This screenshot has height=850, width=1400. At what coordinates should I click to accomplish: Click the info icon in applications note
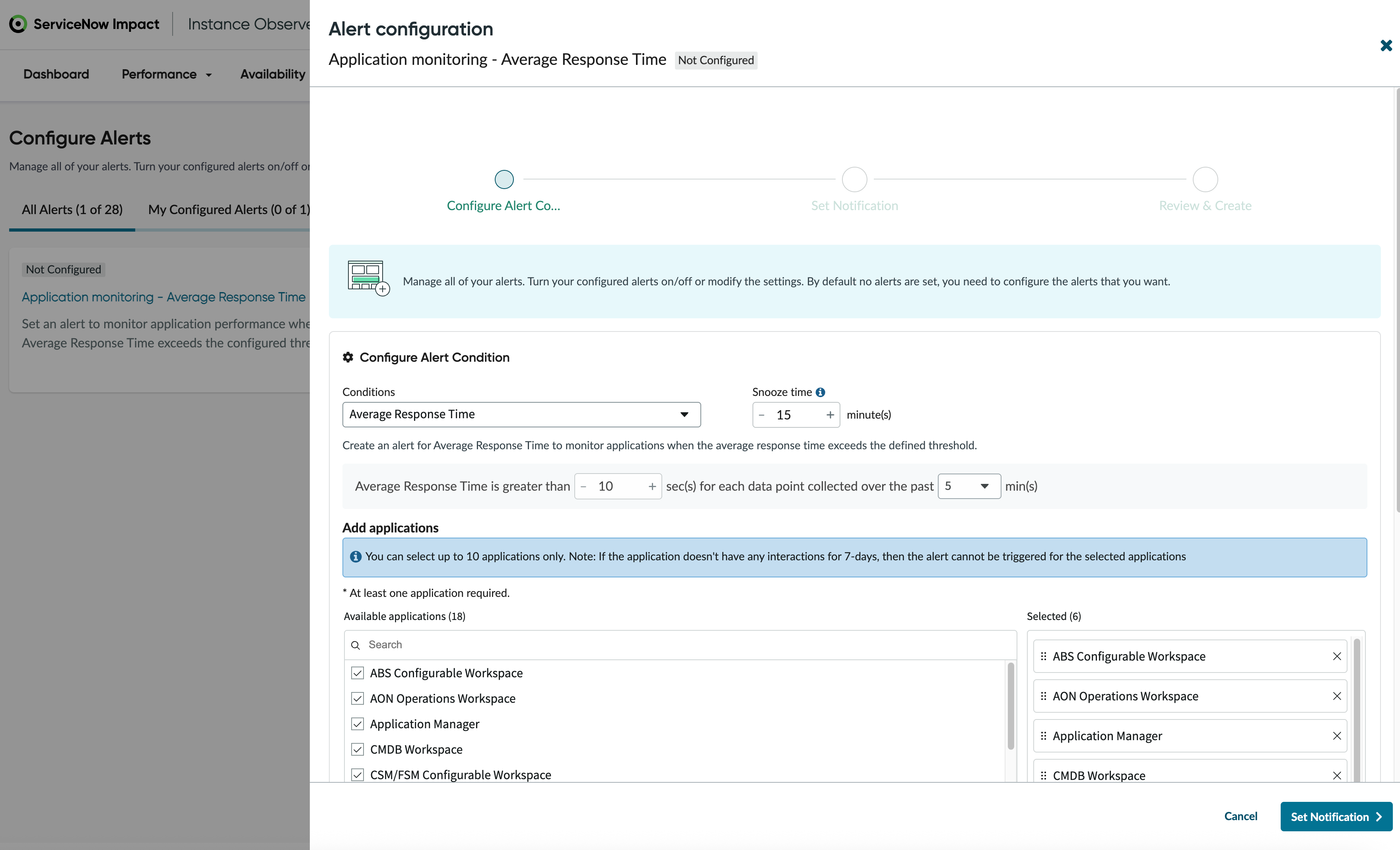click(x=356, y=557)
